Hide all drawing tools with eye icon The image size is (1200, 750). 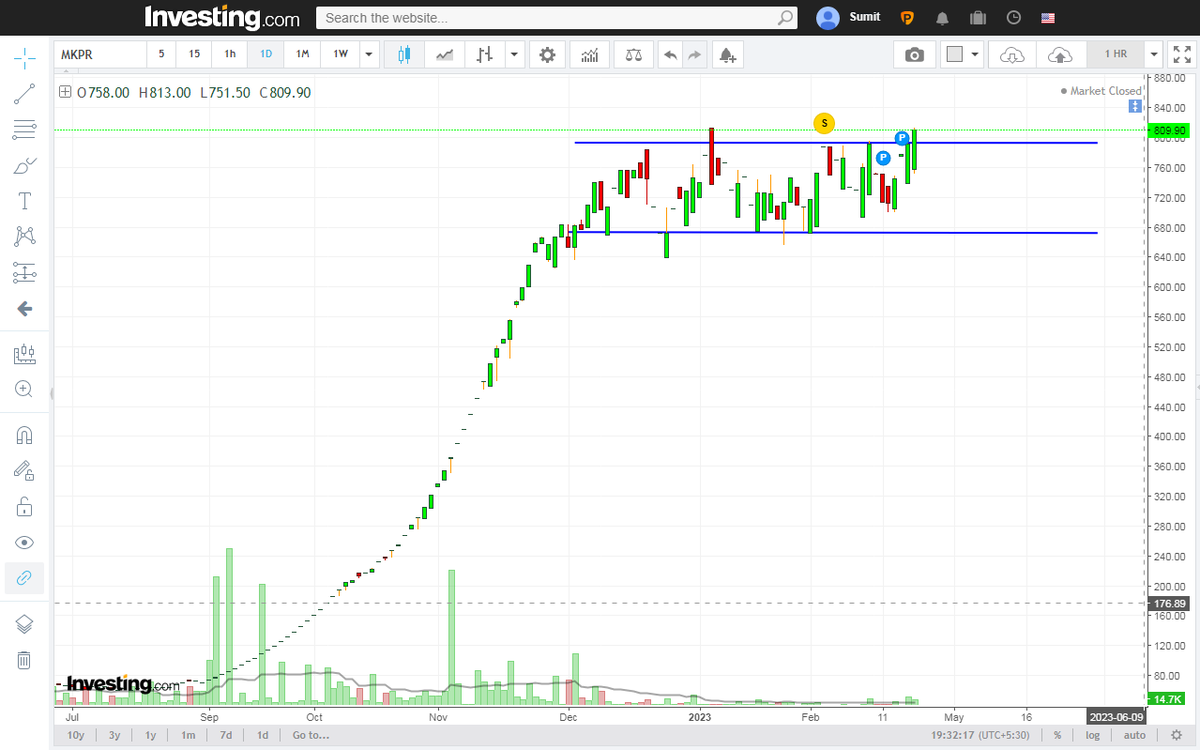click(24, 542)
